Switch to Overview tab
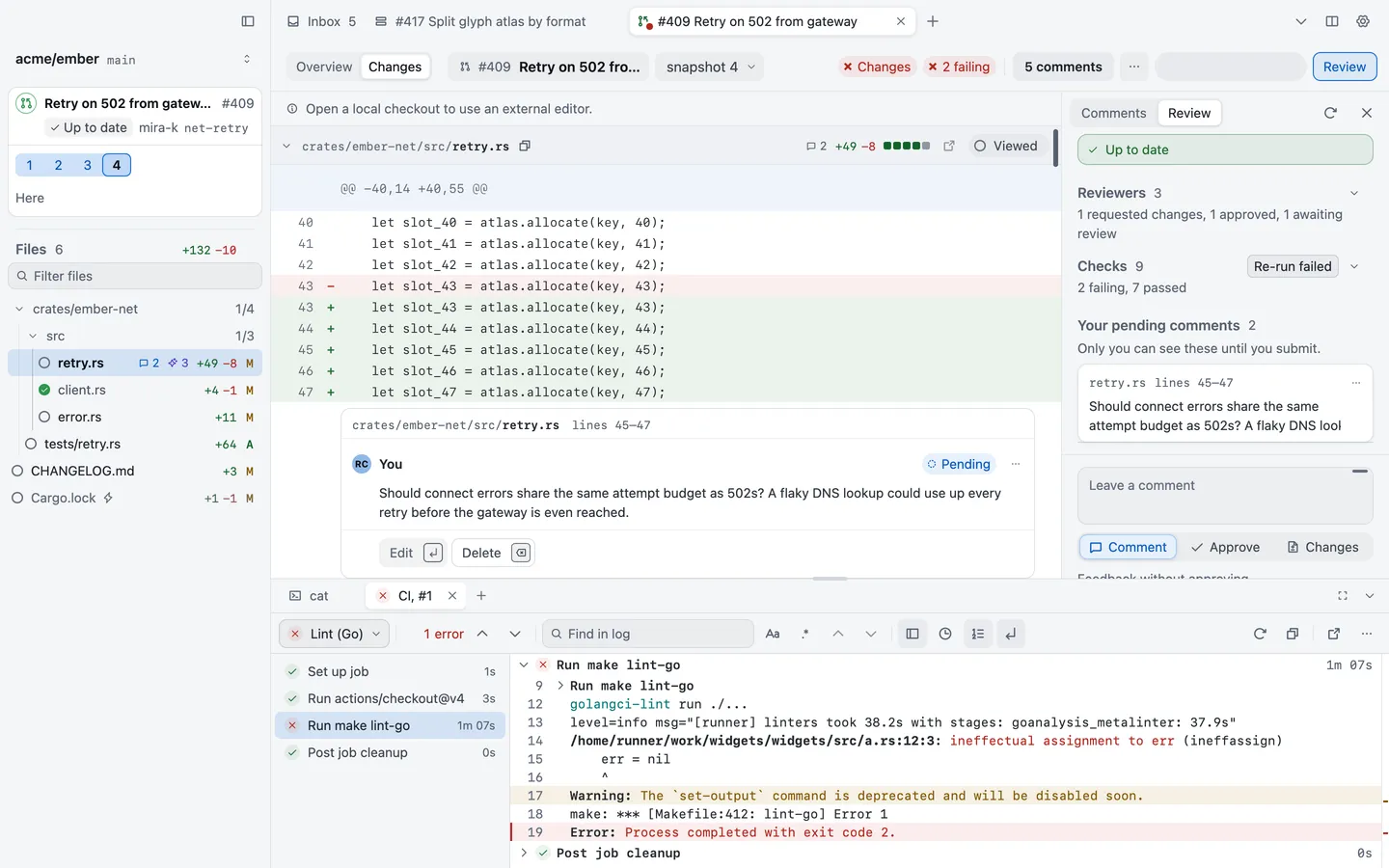 point(324,67)
